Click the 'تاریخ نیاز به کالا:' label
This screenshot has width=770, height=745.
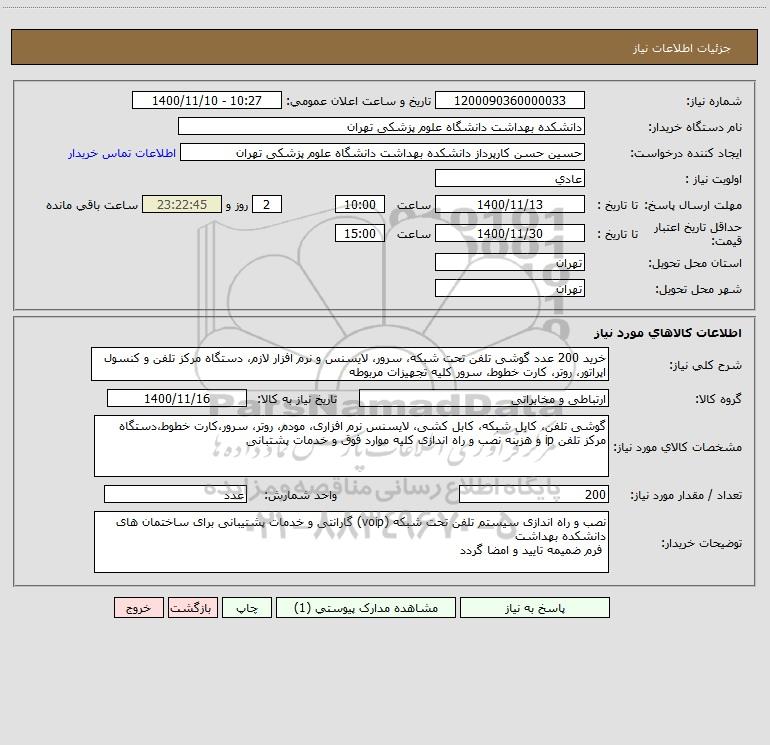click(x=297, y=399)
